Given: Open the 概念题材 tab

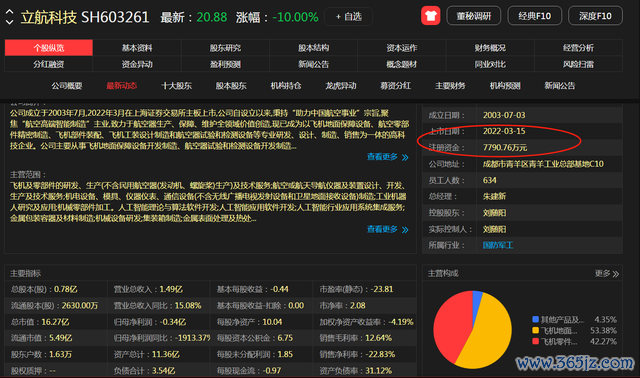Looking at the screenshot, I should 402,64.
